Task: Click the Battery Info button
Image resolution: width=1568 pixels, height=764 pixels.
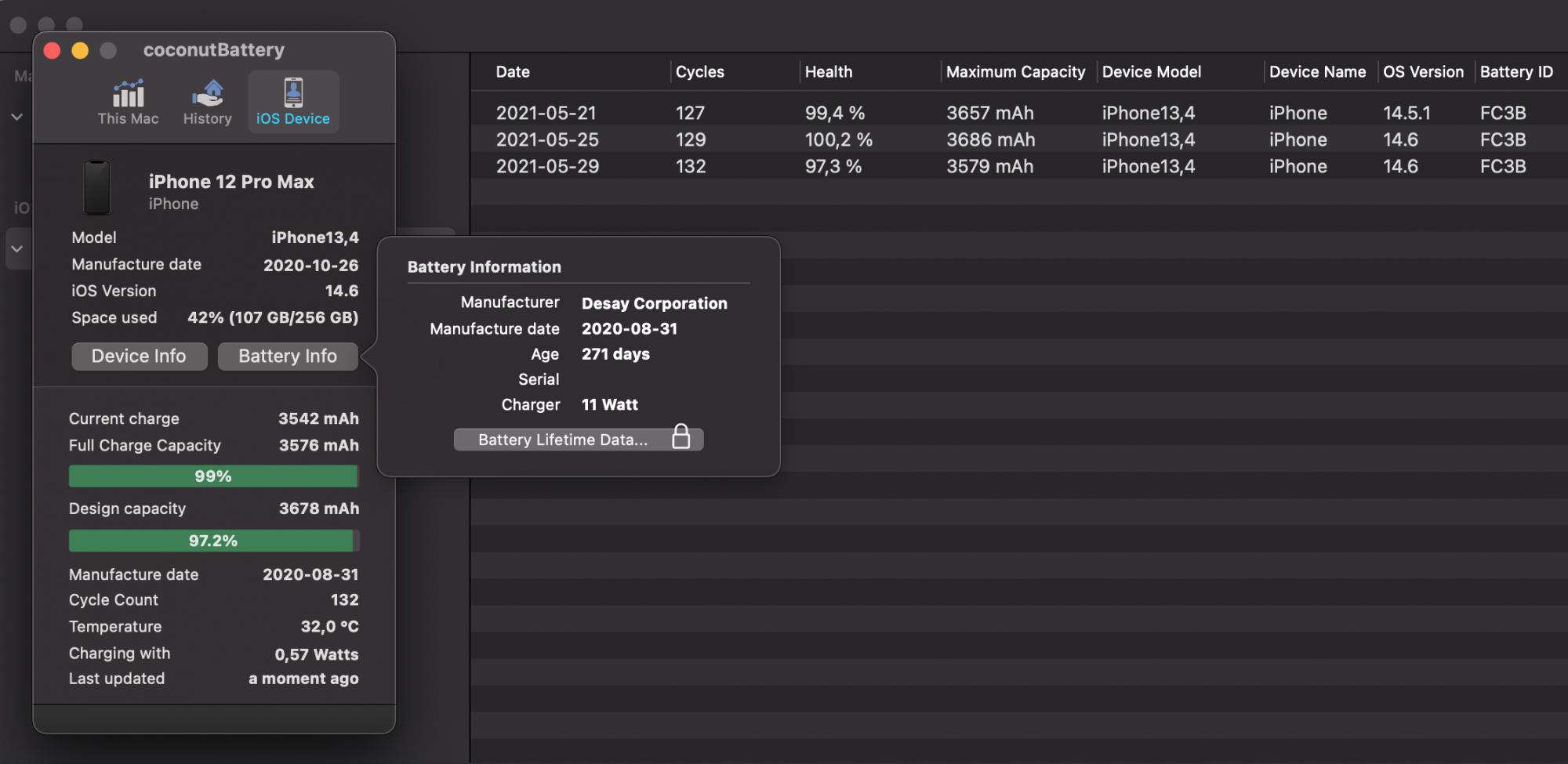Action: click(x=288, y=357)
